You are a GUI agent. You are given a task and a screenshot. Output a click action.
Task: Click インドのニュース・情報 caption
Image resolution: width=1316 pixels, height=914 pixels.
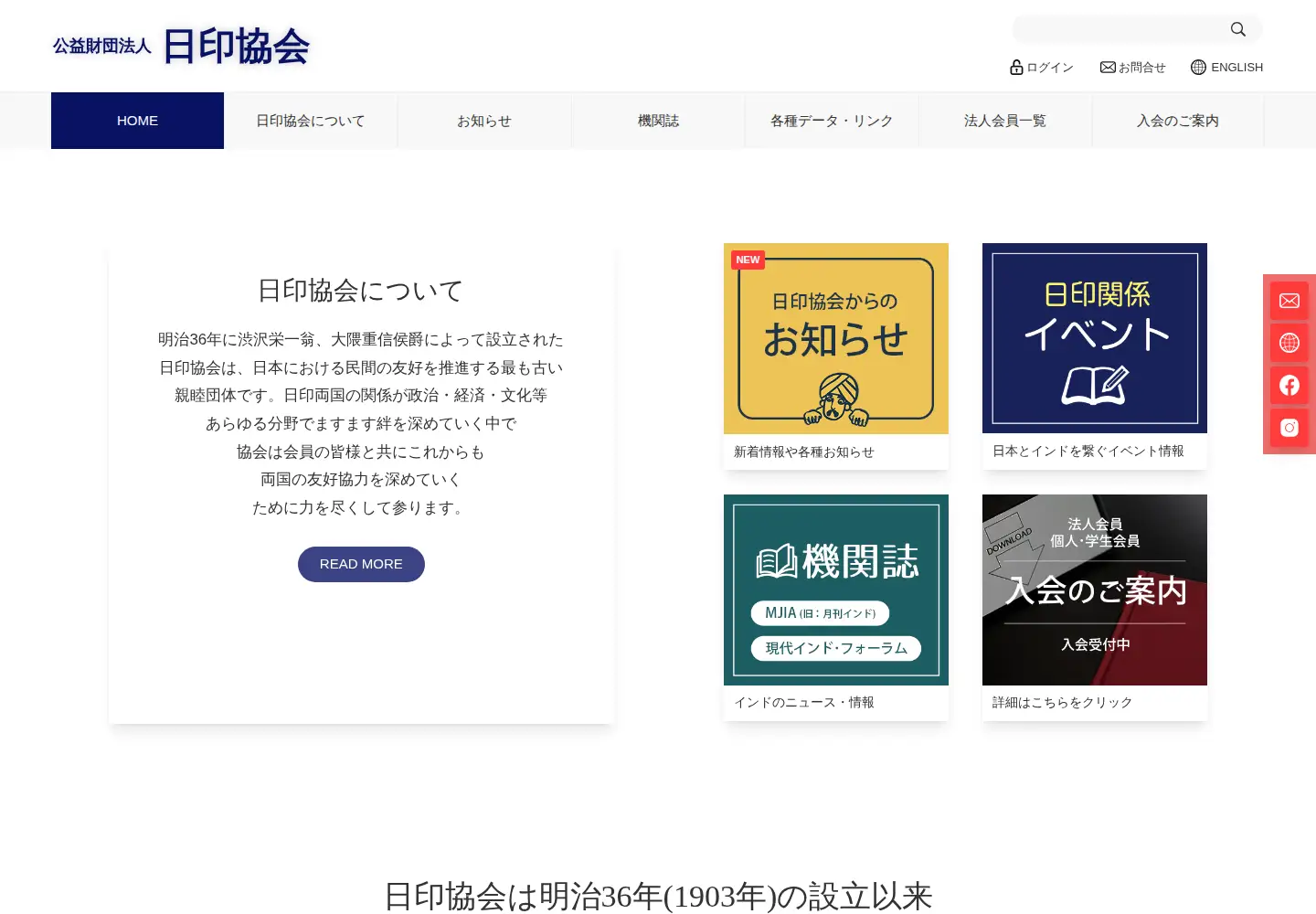click(804, 702)
